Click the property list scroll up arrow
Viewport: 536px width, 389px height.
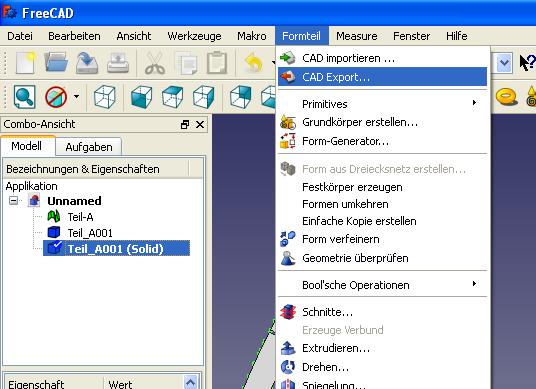click(190, 382)
